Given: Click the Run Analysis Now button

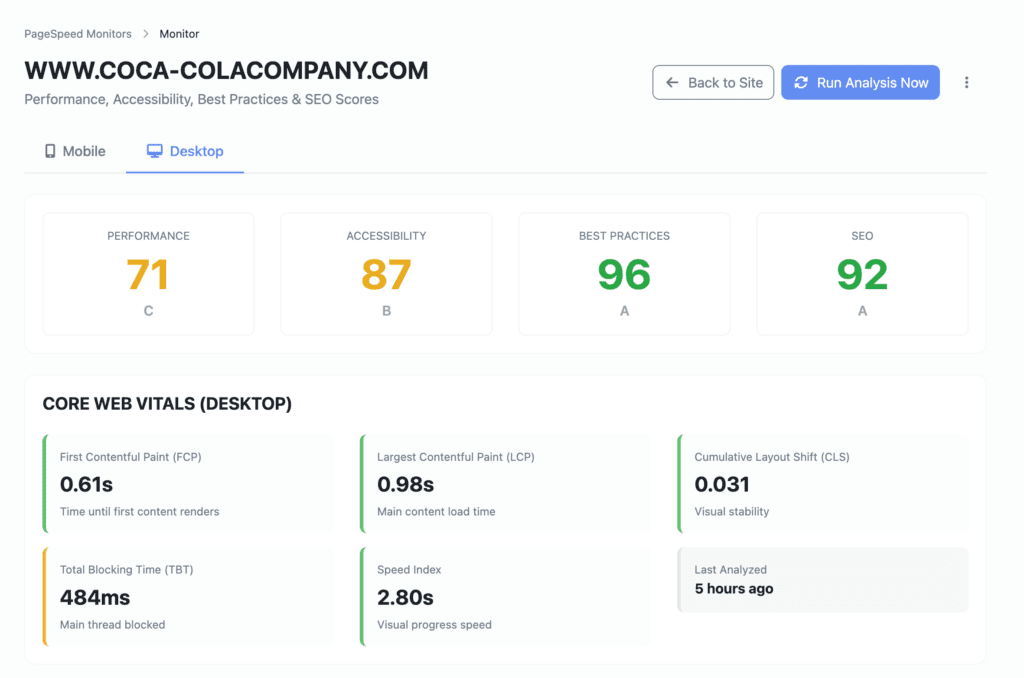Looking at the screenshot, I should pos(860,82).
